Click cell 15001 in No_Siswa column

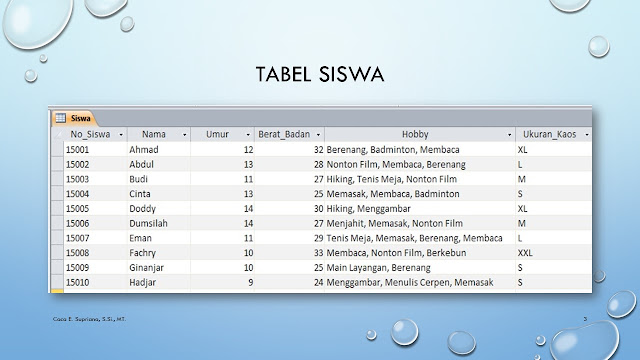point(96,149)
